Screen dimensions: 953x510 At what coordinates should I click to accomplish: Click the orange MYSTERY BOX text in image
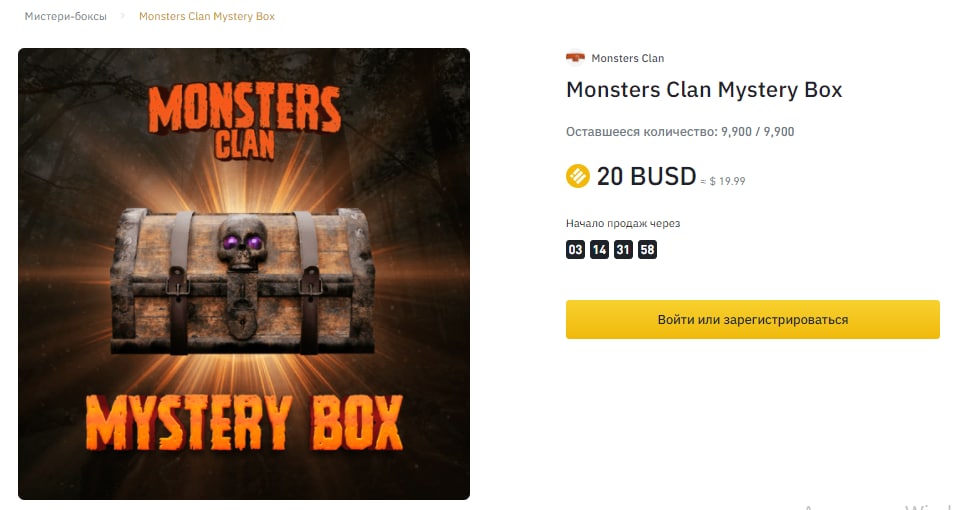click(244, 421)
